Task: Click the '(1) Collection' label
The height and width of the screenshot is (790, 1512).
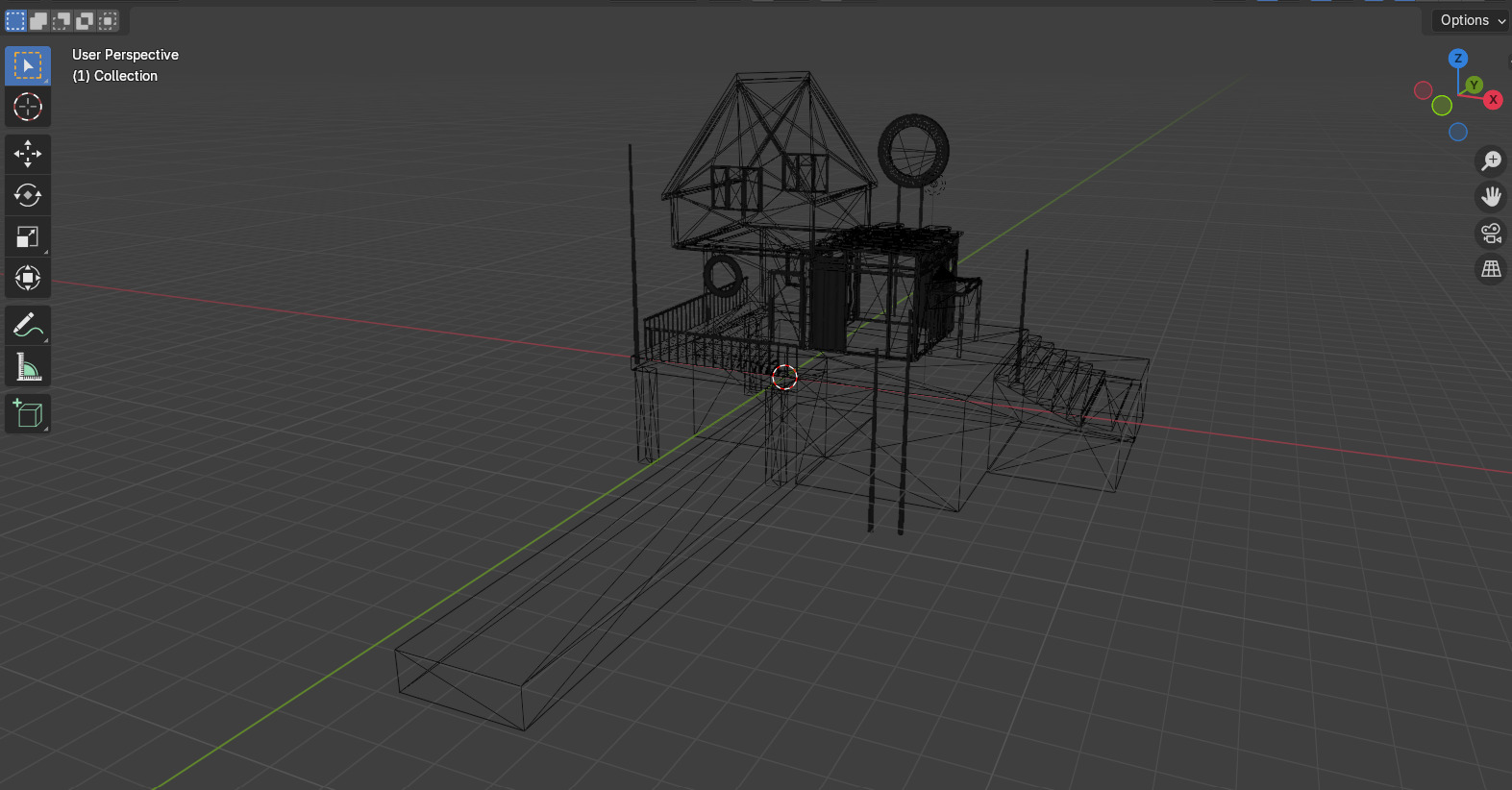Action: coord(115,76)
